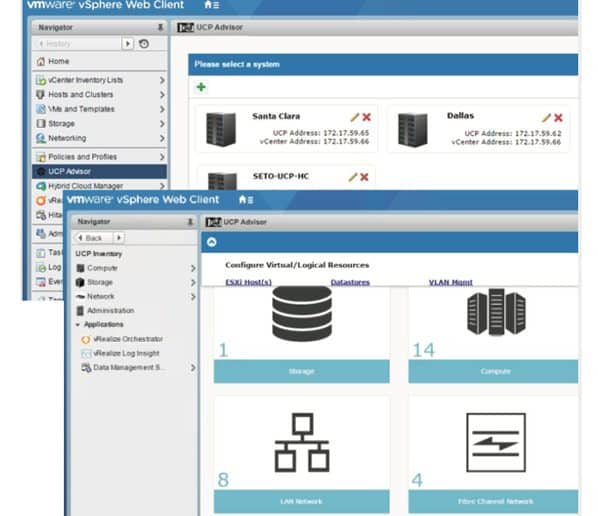The image size is (598, 516).
Task: Select the SETO-UCP-HC system card
Action: pos(286,178)
